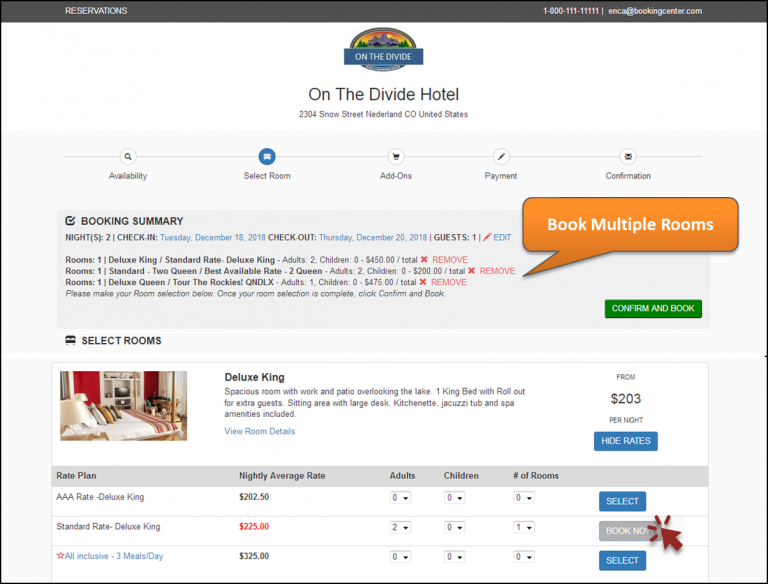
Task: Click the $225.00 nightly rate
Action: [254, 527]
